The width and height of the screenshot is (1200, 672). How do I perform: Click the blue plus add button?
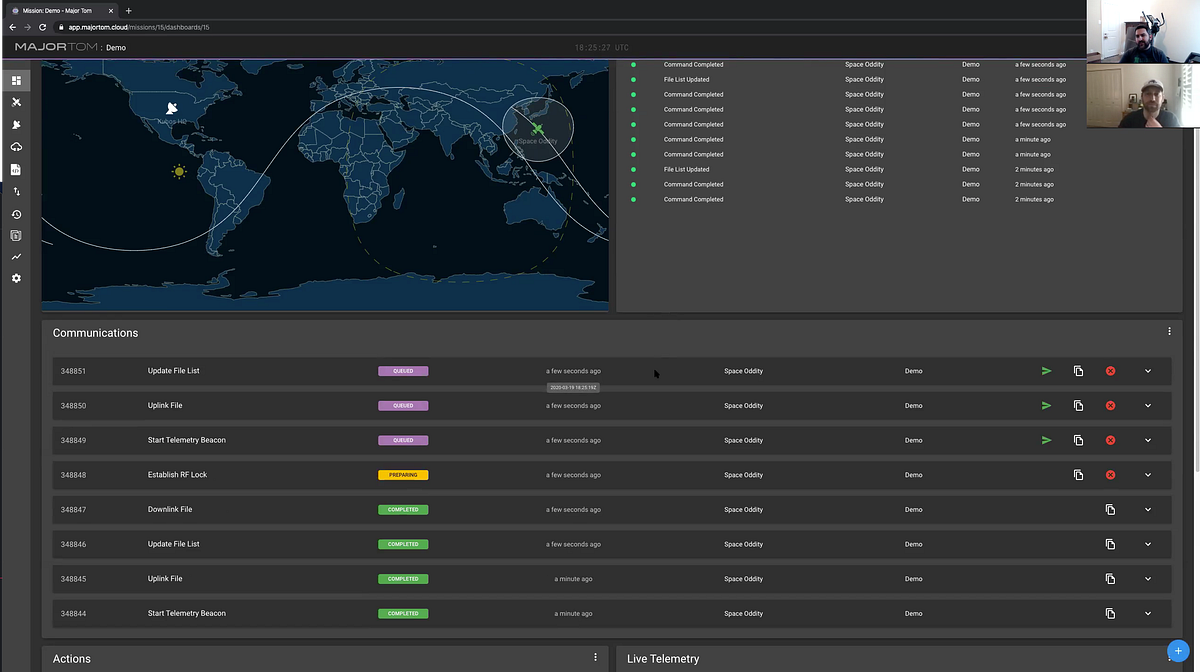click(x=1177, y=651)
